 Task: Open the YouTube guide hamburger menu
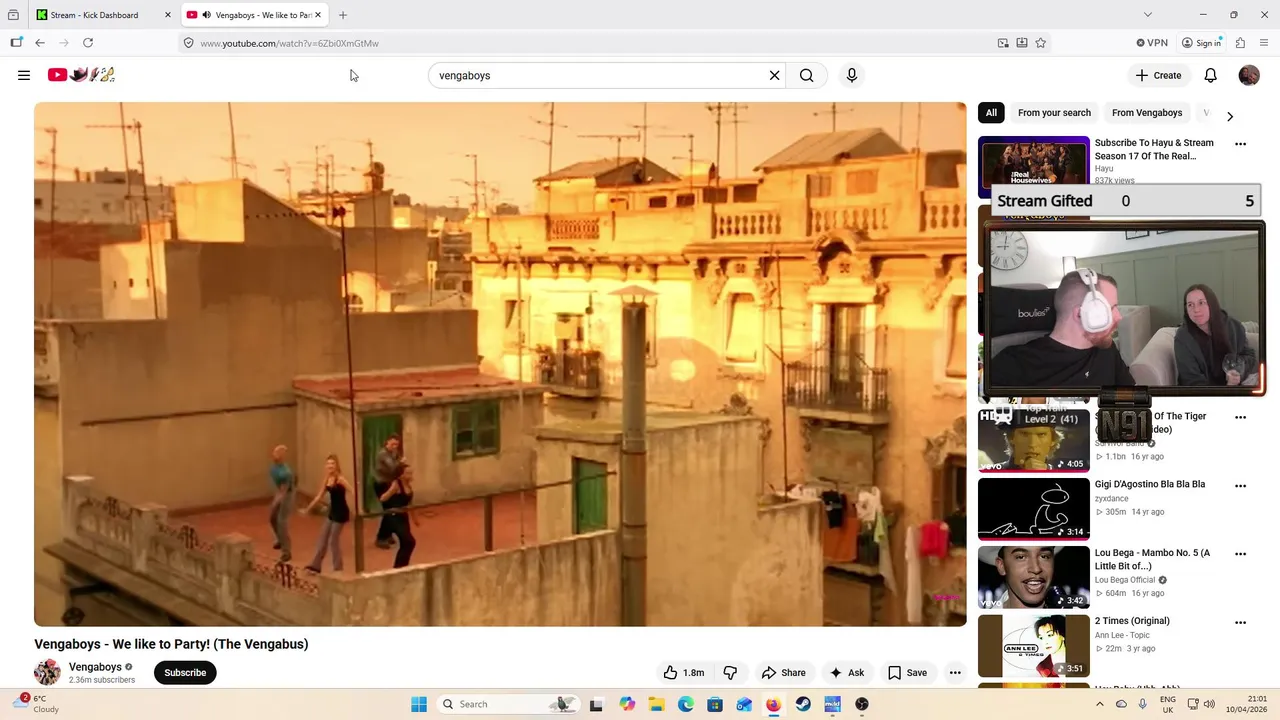click(24, 75)
